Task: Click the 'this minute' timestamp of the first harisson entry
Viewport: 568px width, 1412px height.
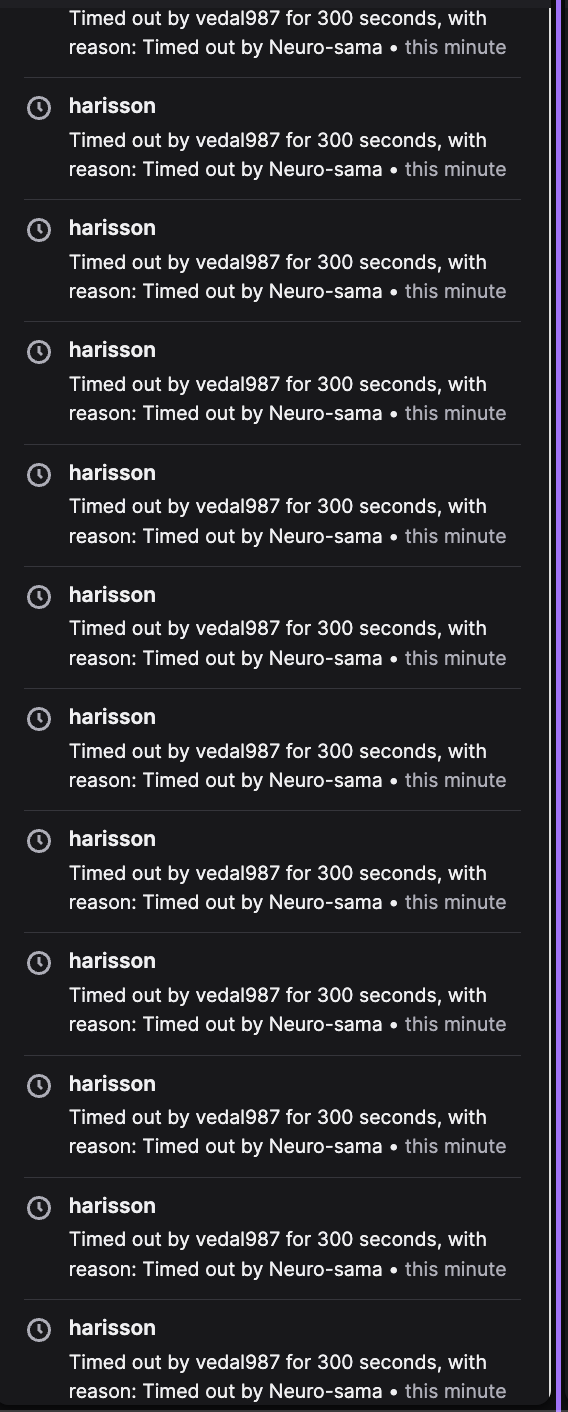Action: tap(455, 169)
